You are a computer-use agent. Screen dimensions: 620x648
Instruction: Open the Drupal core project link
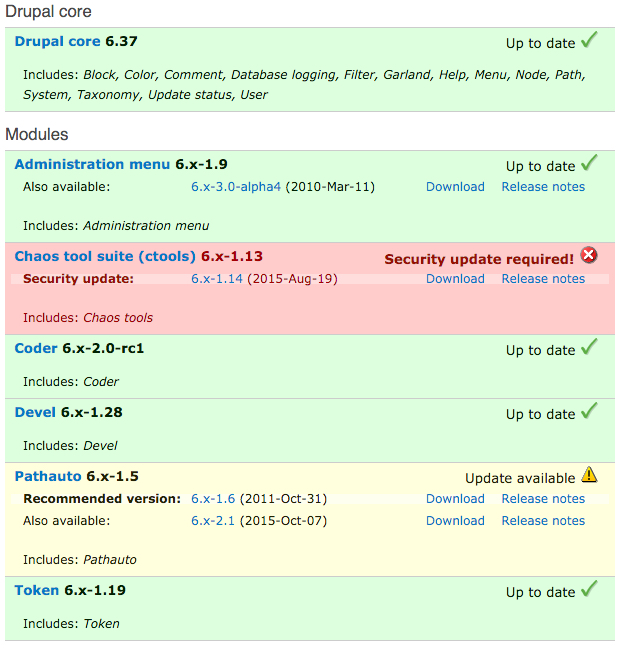(x=58, y=42)
